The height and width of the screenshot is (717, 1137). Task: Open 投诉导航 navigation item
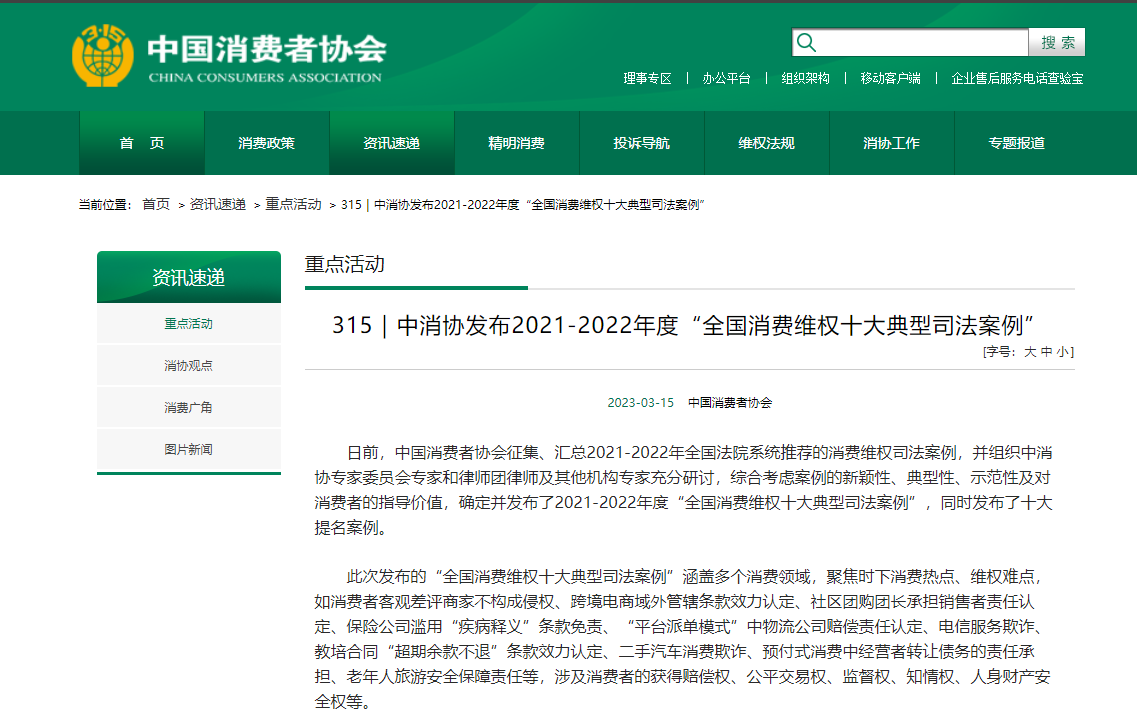642,143
